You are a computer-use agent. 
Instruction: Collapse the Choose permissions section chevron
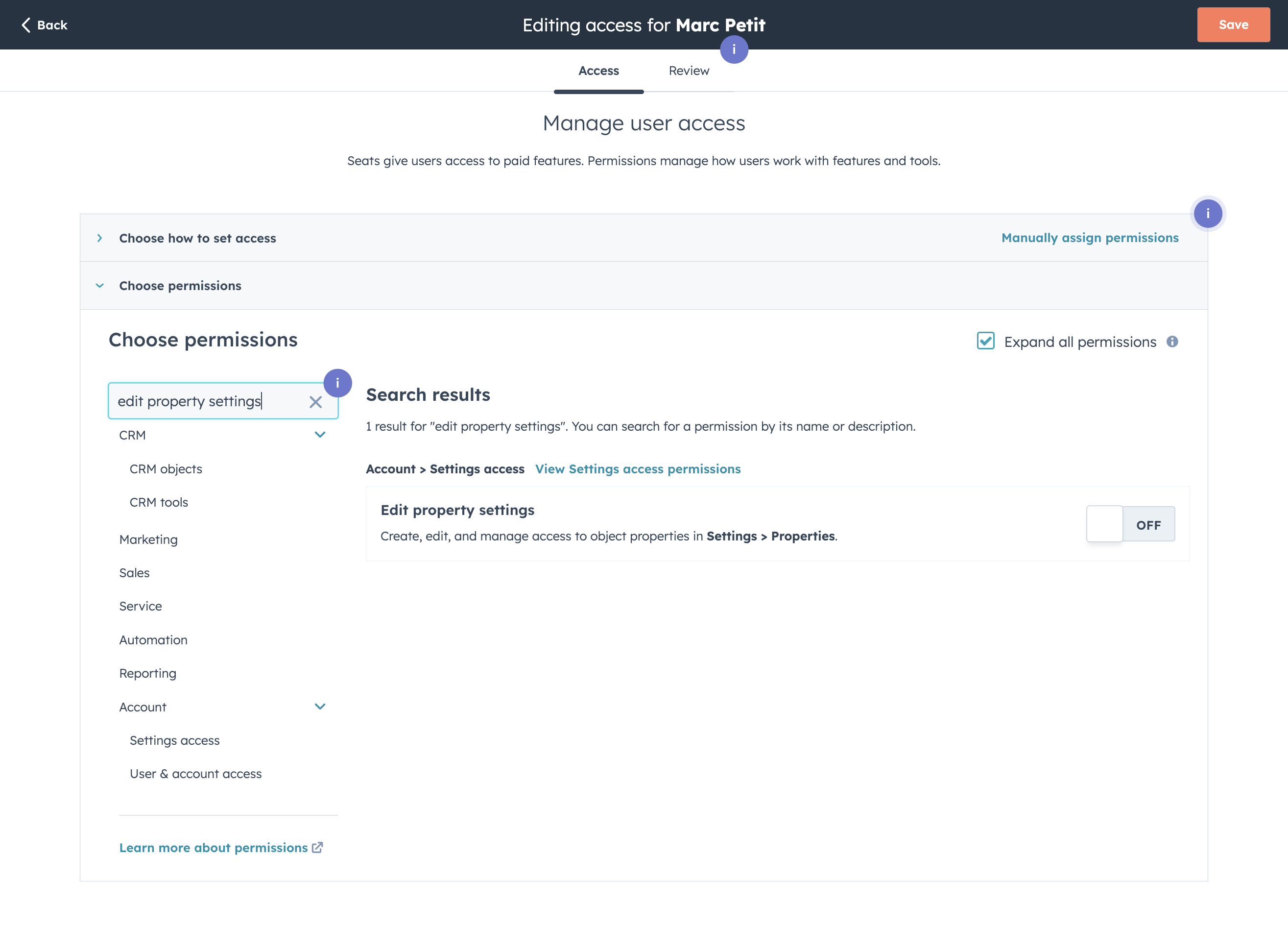pyautogui.click(x=100, y=286)
